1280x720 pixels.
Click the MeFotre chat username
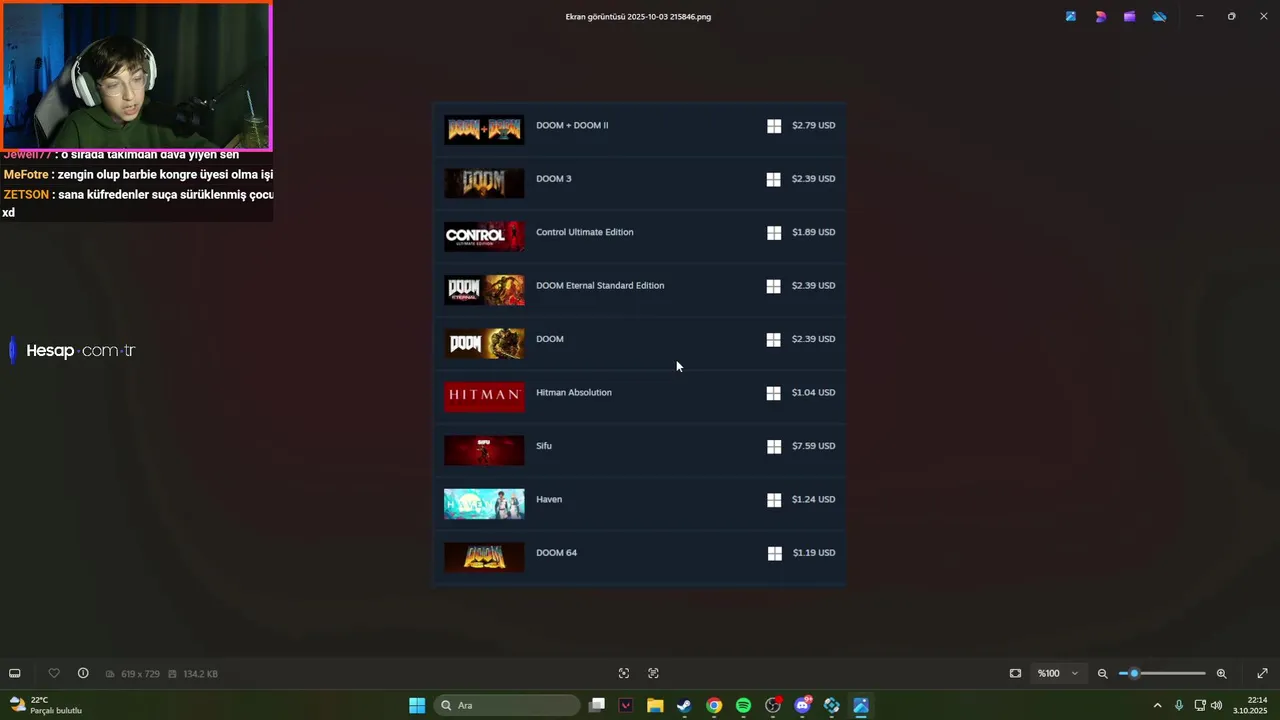pos(27,175)
